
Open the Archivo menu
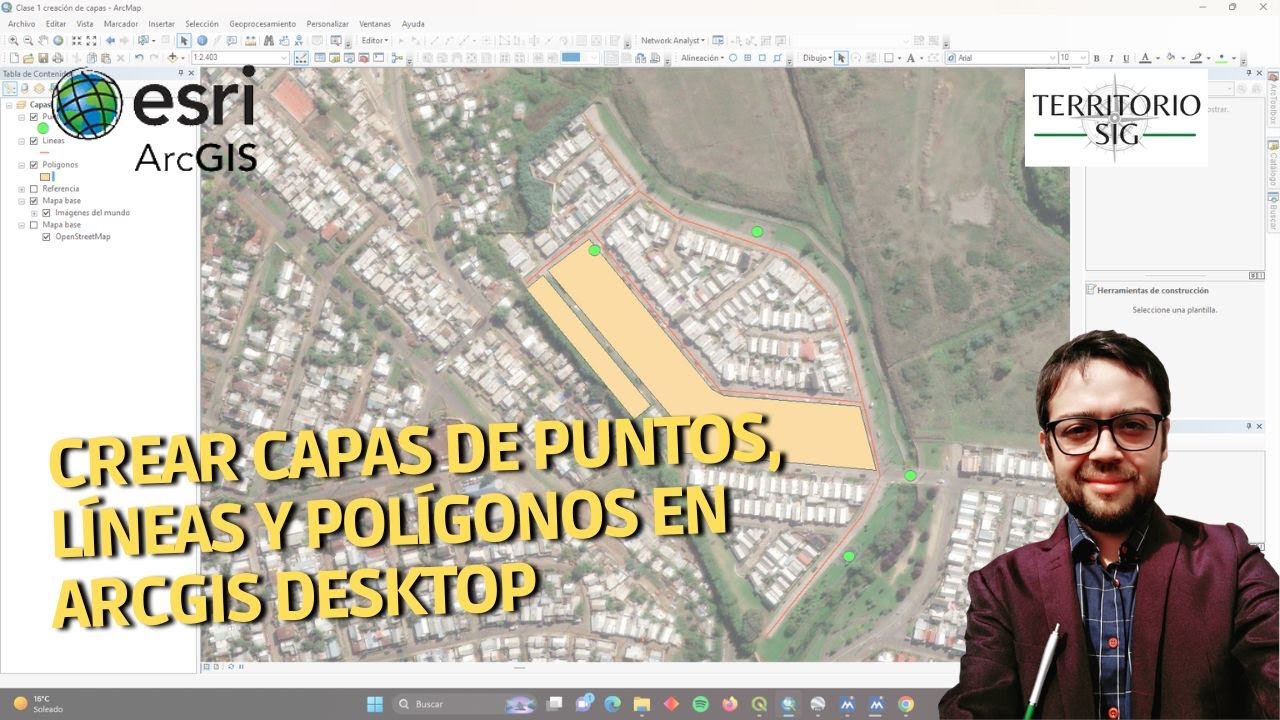coord(21,24)
